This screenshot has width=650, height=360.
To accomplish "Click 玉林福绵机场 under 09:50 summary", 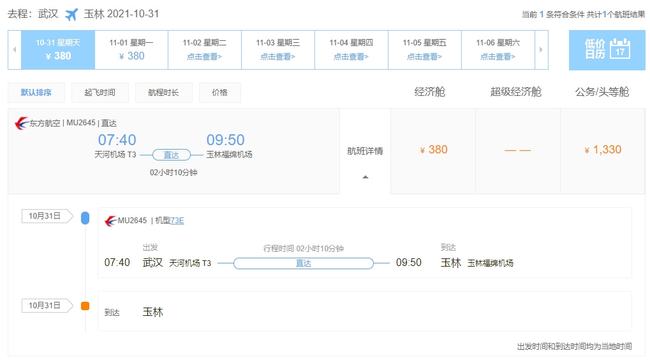I will coord(229,155).
